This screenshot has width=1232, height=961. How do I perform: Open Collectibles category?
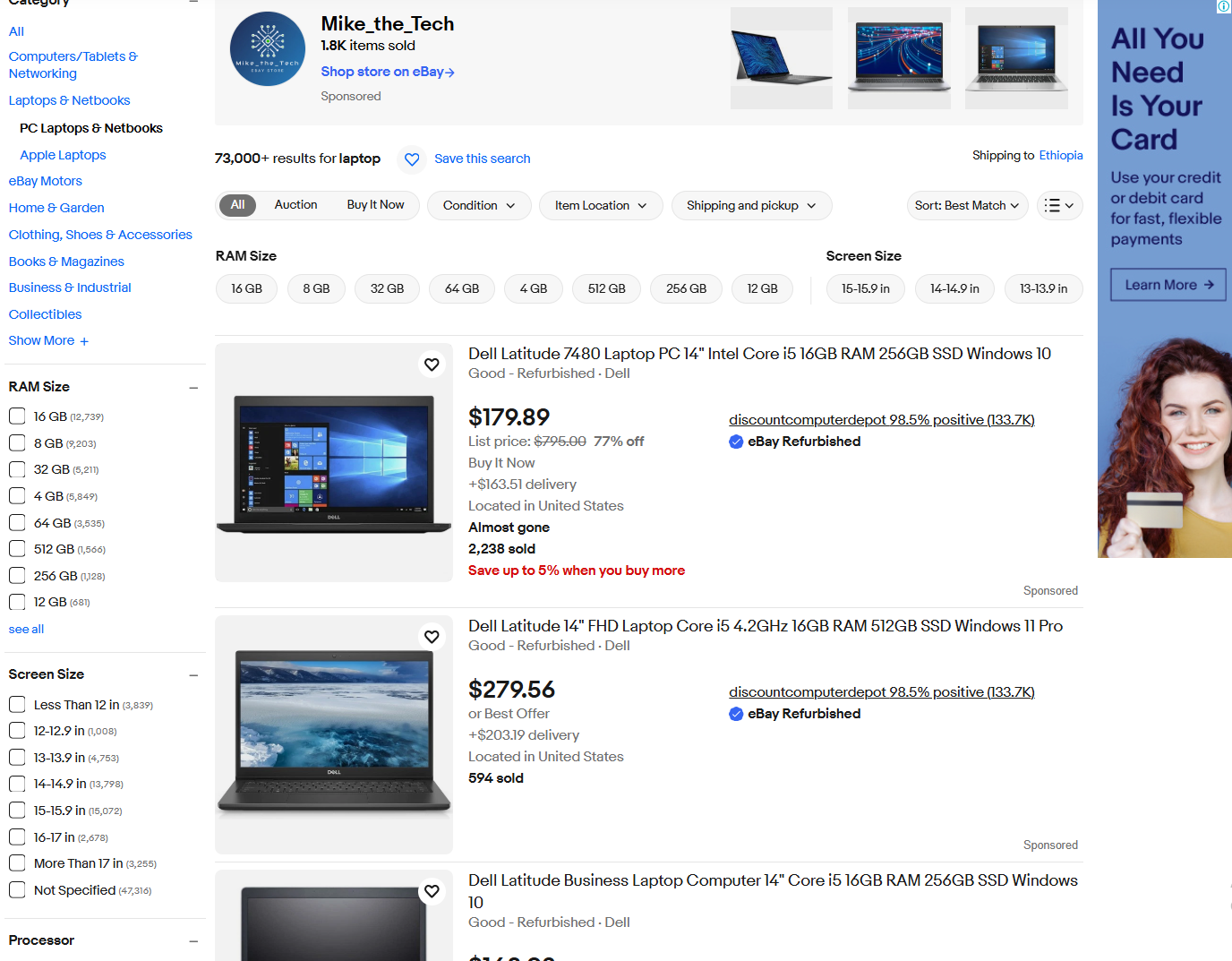[45, 314]
